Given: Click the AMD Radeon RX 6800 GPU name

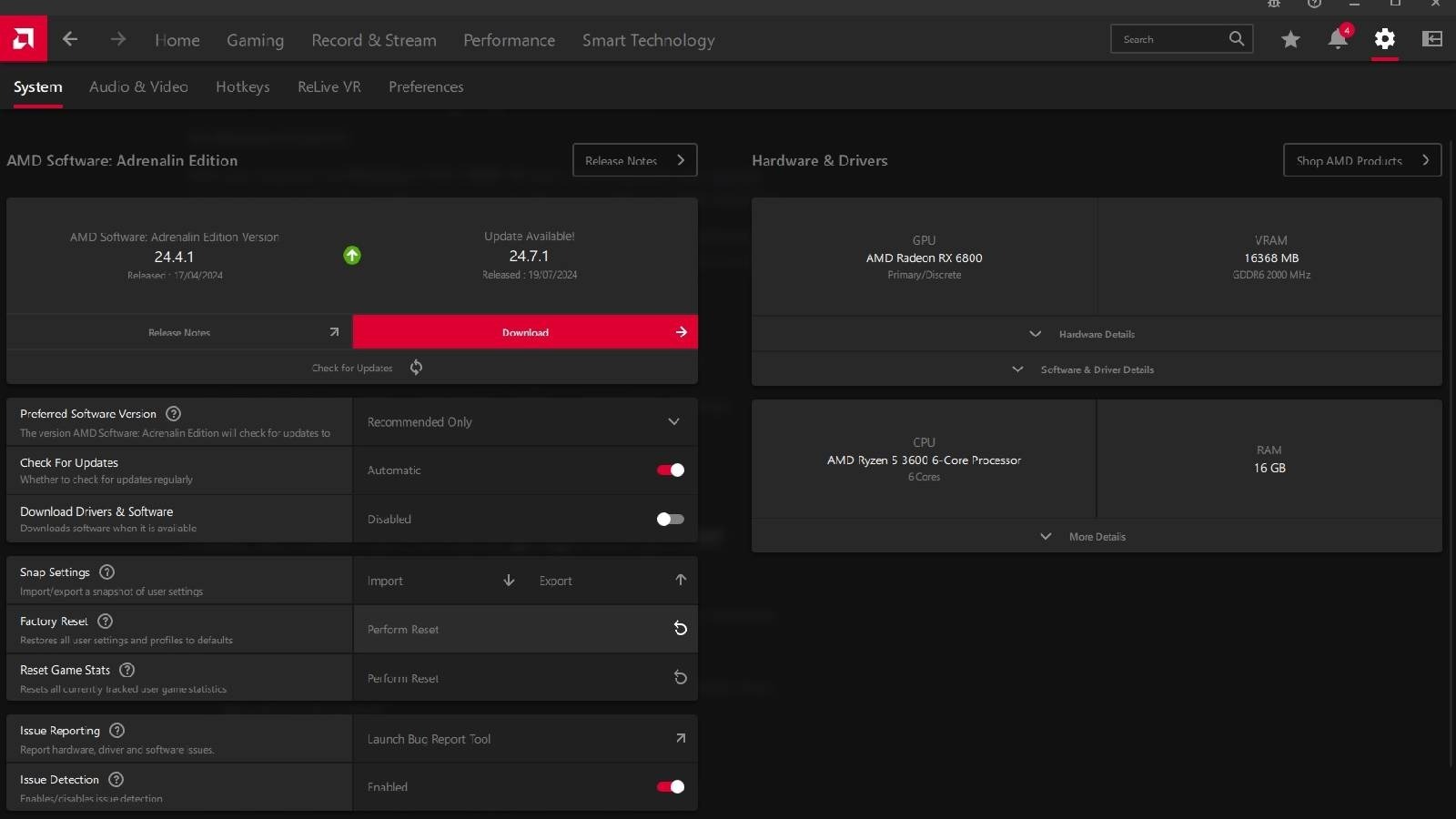Looking at the screenshot, I should tap(924, 258).
